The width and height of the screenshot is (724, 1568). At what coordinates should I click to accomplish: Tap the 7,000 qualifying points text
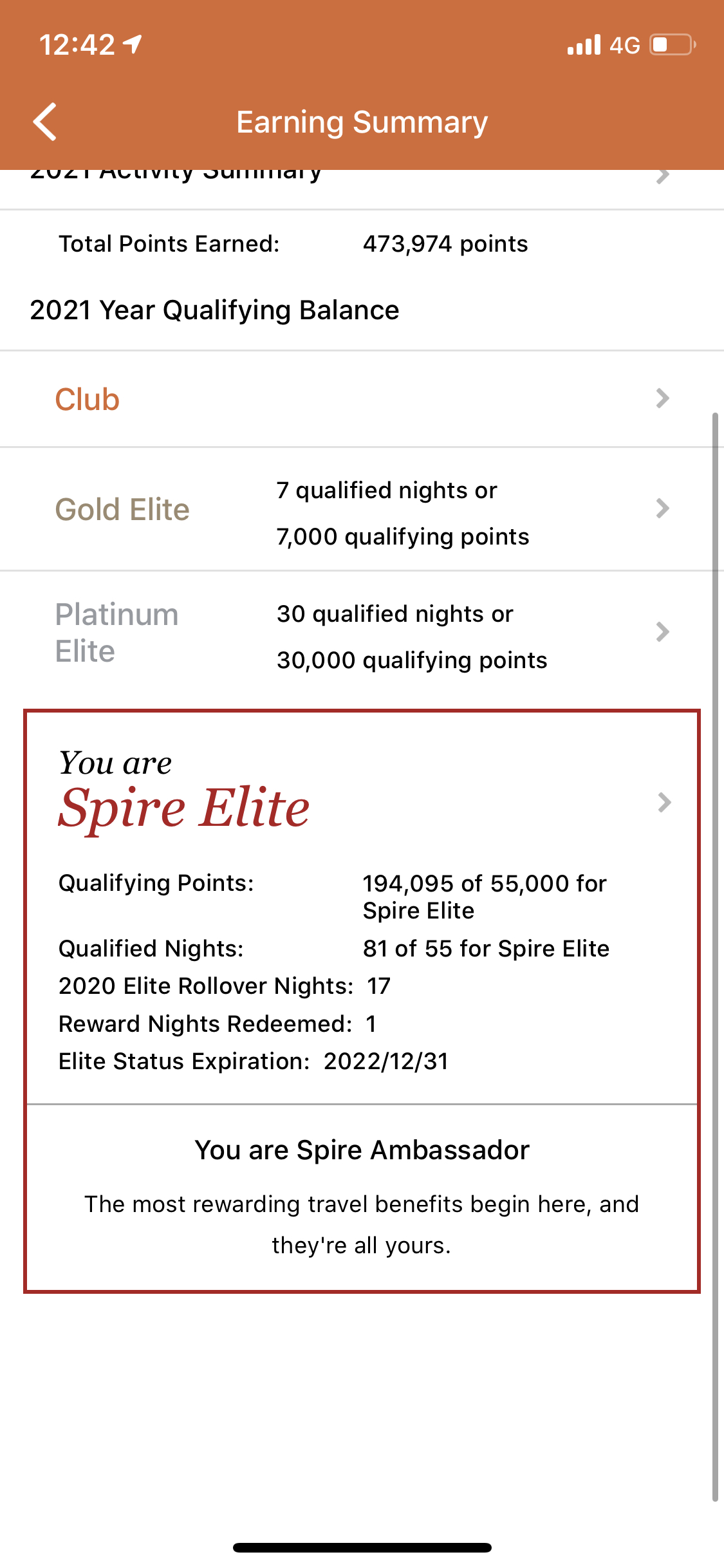(403, 537)
